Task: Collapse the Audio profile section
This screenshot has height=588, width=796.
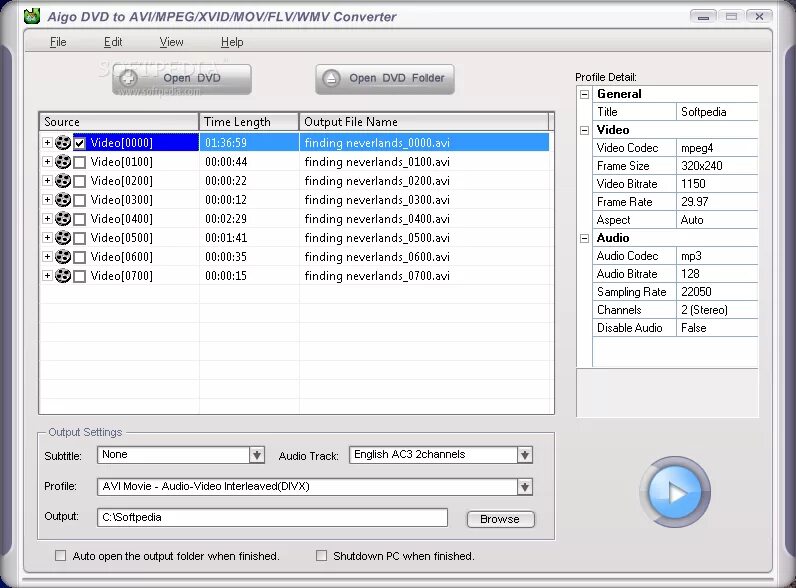Action: [584, 238]
